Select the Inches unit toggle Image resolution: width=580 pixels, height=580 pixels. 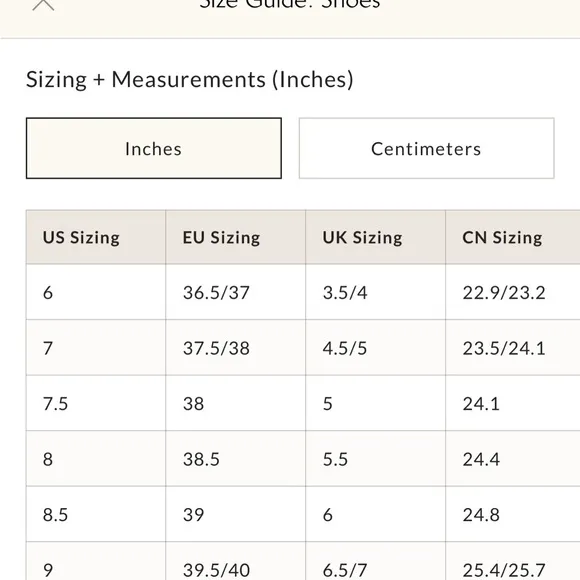[154, 148]
